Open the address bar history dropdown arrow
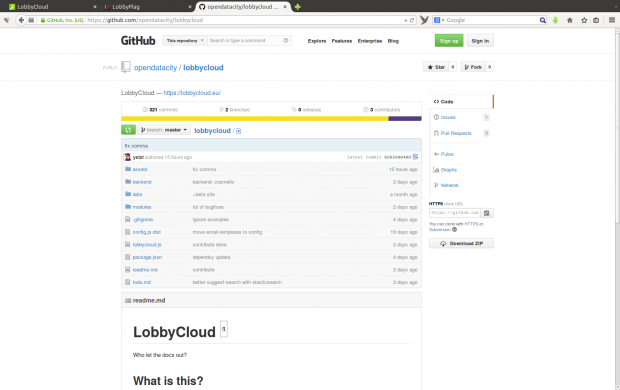The image size is (620, 390). (x=405, y=20)
